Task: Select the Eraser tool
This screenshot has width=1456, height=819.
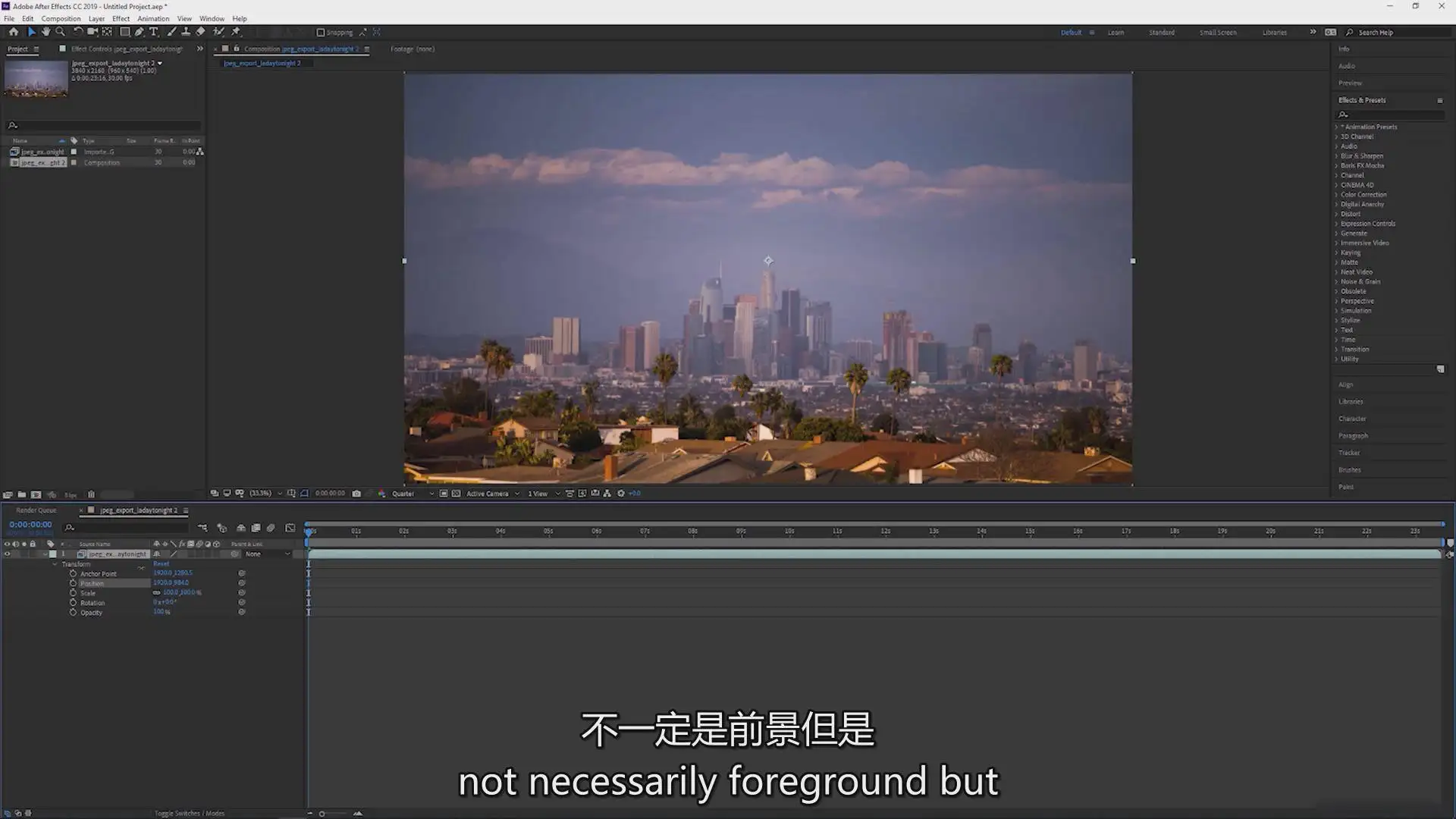Action: coord(200,32)
